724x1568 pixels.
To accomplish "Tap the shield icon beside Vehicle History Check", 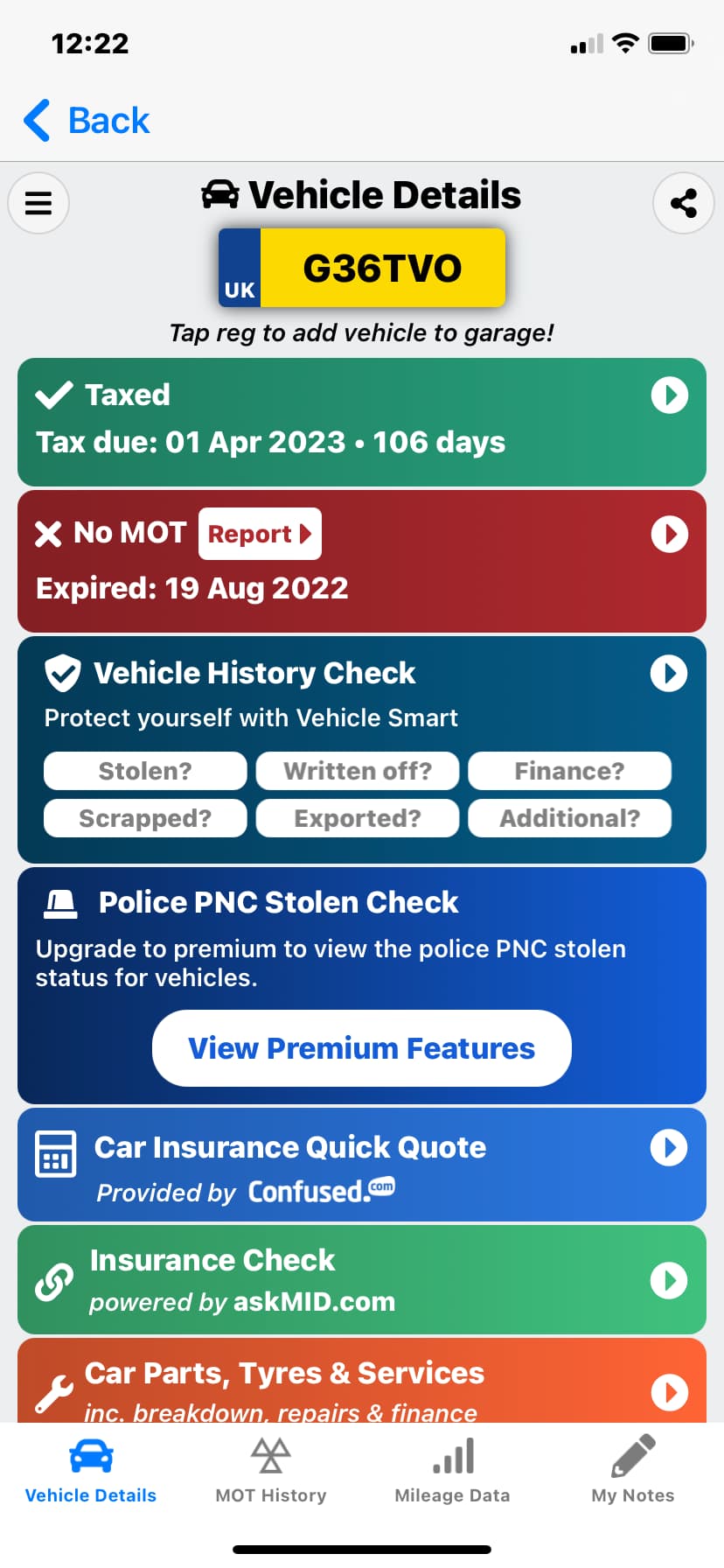I will pos(63,673).
